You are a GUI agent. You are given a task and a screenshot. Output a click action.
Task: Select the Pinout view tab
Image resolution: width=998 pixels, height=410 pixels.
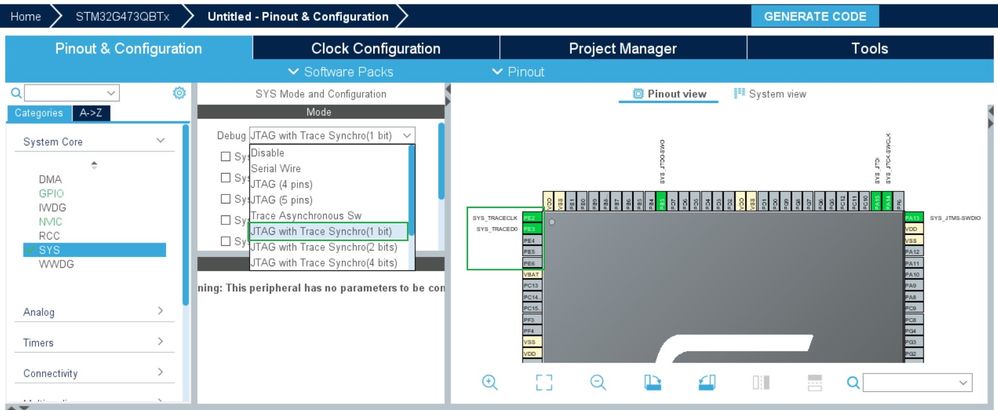tap(670, 94)
